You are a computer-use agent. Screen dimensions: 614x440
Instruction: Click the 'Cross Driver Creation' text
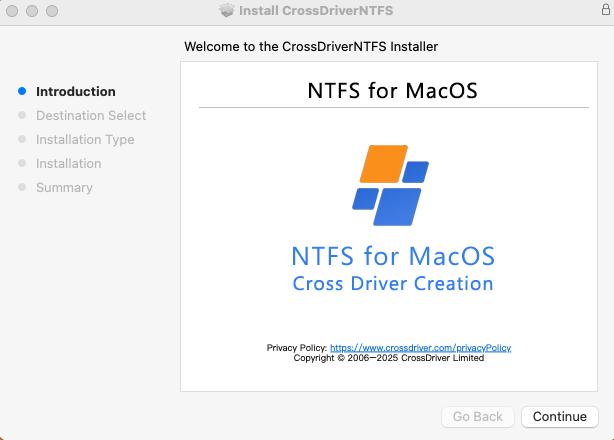pyautogui.click(x=393, y=283)
